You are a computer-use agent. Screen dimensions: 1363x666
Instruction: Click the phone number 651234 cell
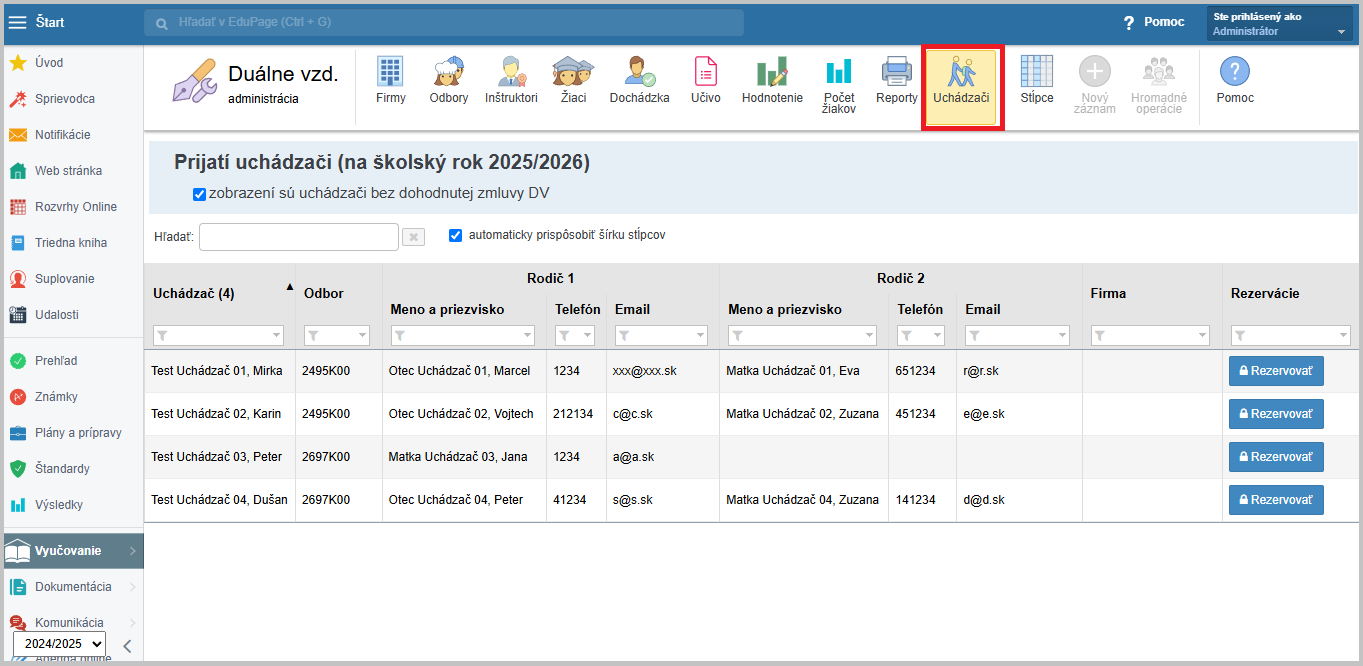[916, 371]
